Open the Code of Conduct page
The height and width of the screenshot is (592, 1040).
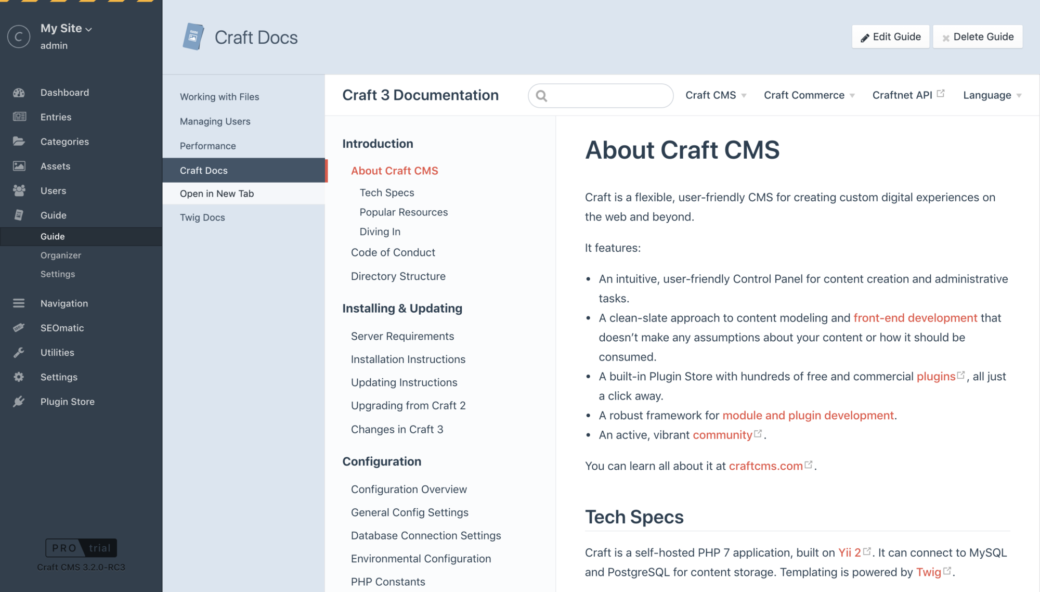click(x=393, y=253)
